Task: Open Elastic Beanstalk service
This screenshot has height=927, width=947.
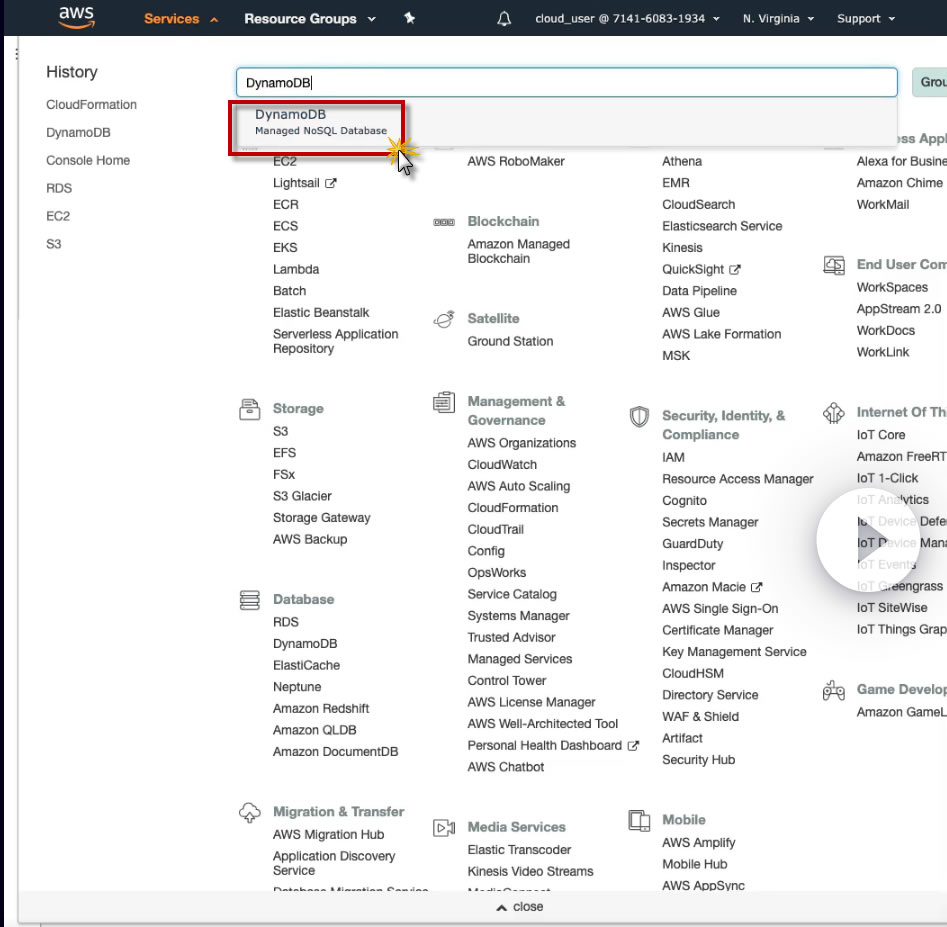Action: 321,313
